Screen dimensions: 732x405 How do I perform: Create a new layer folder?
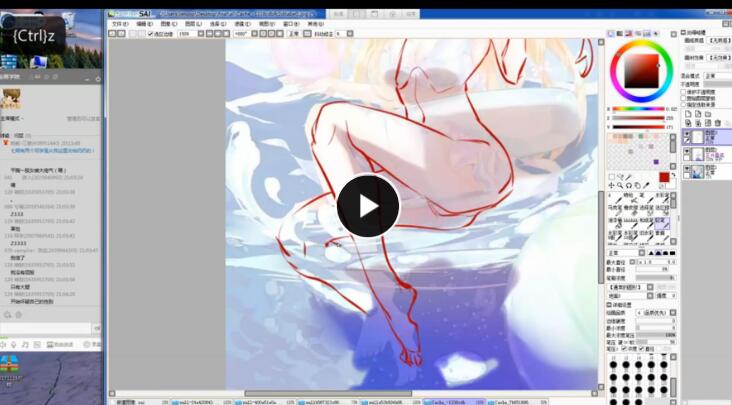click(708, 114)
